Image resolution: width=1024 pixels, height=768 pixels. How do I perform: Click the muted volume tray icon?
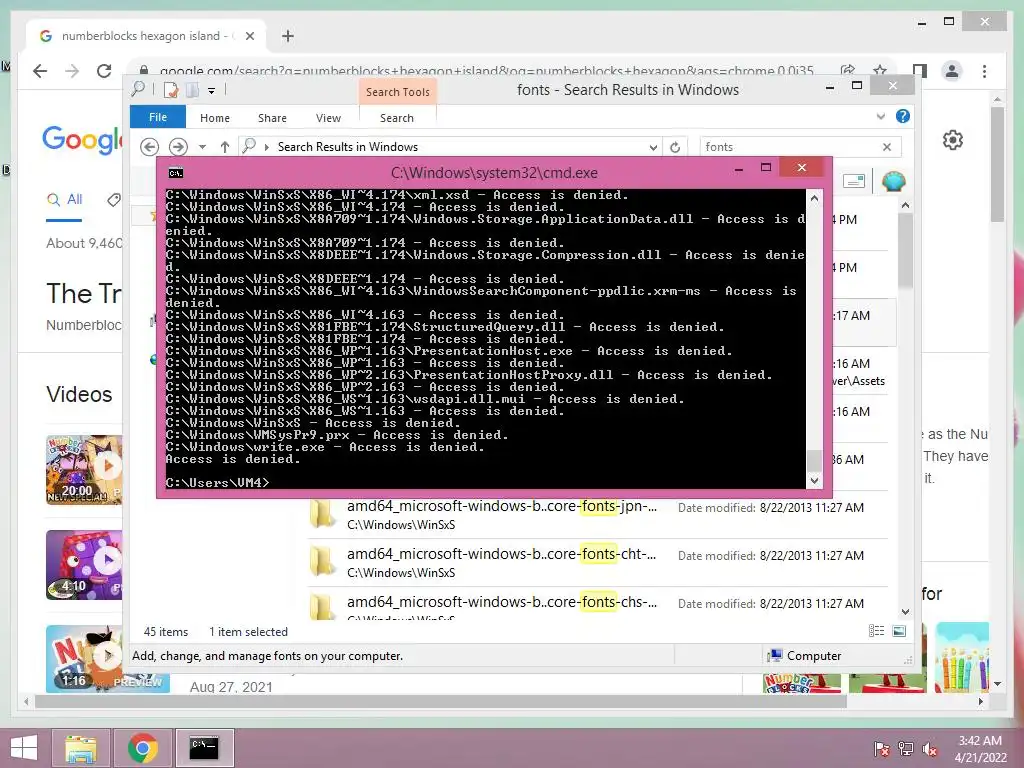[929, 749]
